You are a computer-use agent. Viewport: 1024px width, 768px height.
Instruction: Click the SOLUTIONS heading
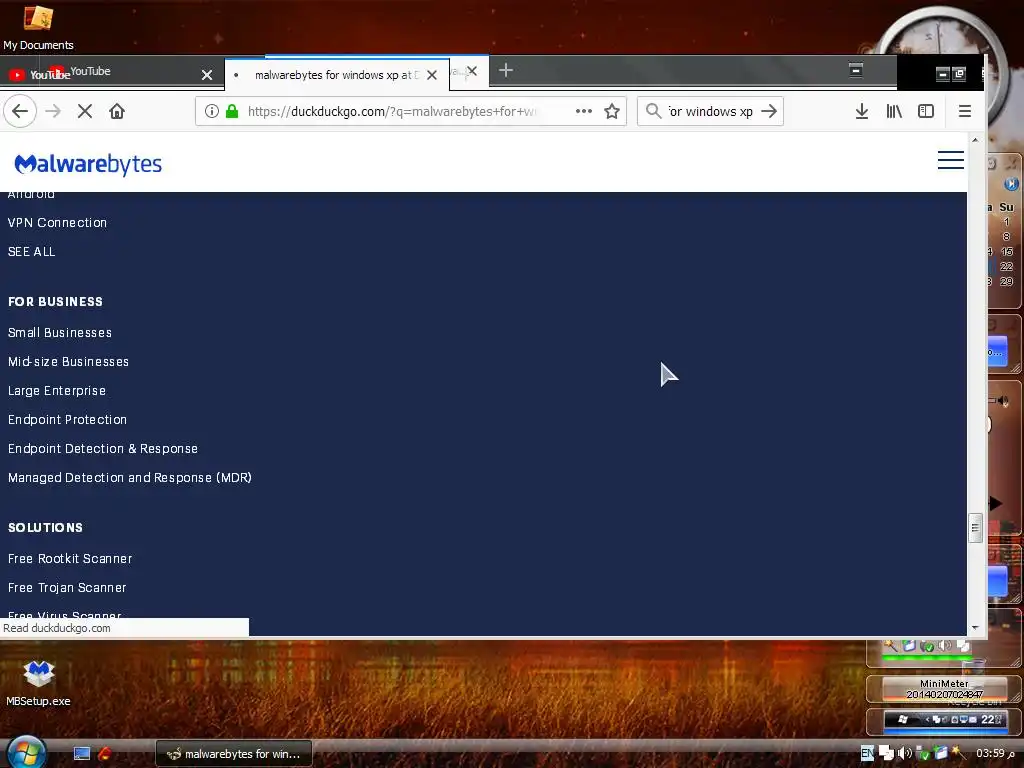point(46,528)
